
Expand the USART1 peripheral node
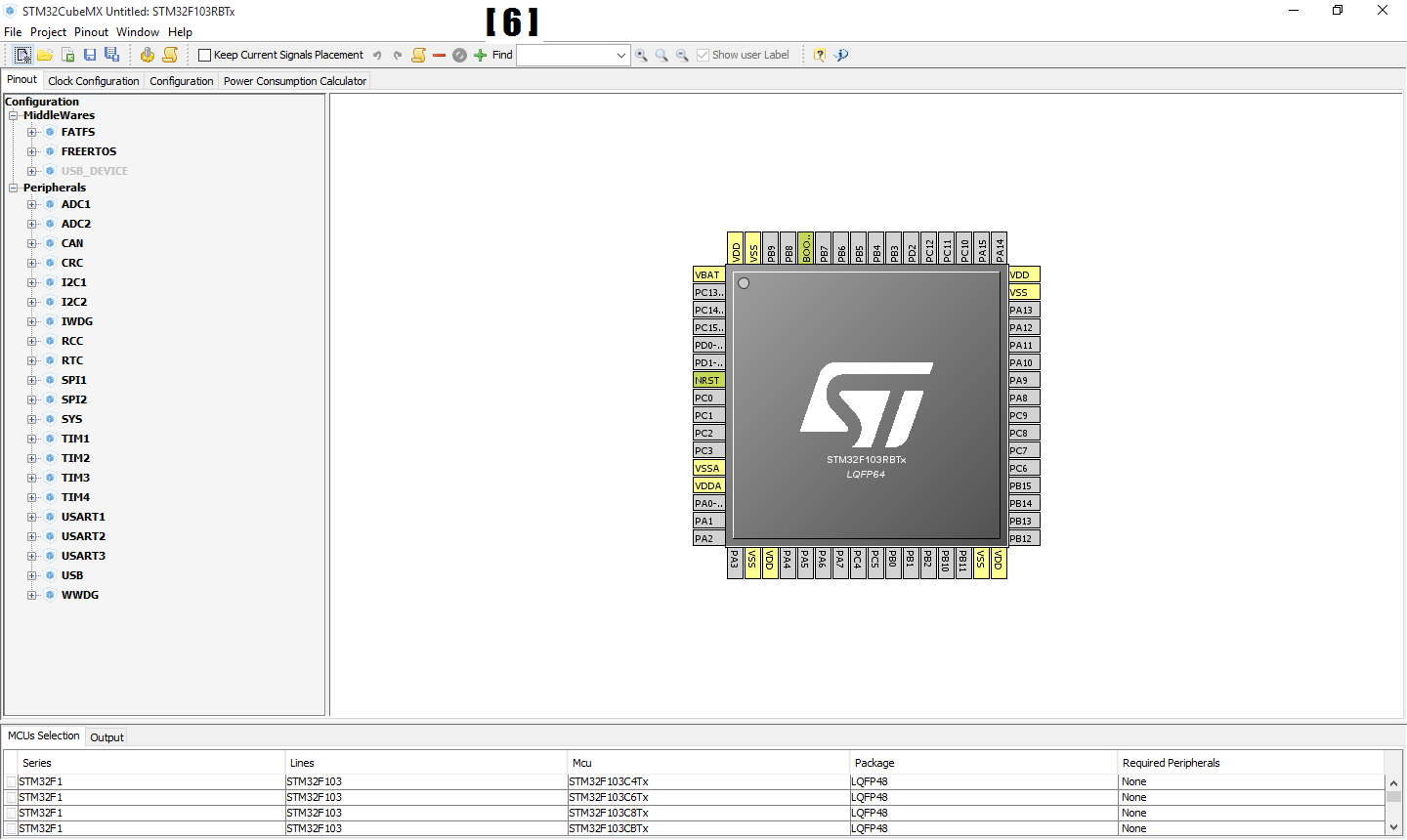coord(31,516)
